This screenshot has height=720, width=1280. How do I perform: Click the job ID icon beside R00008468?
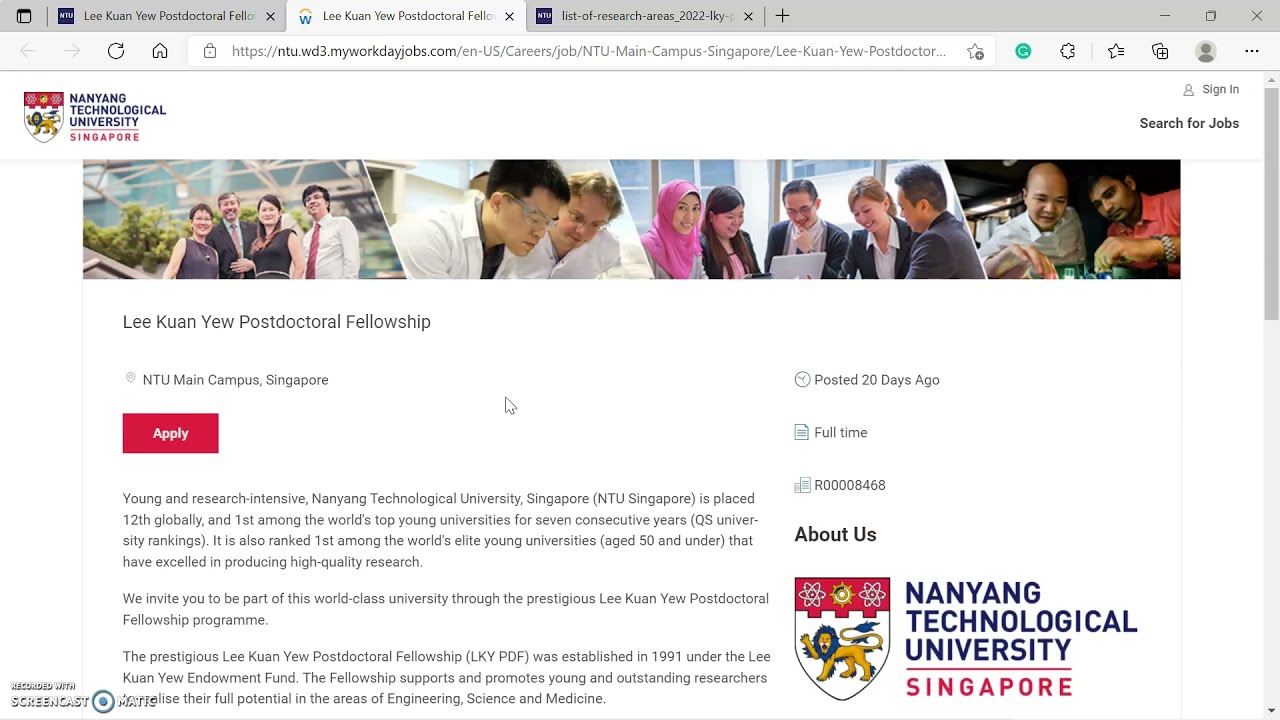[x=802, y=485]
